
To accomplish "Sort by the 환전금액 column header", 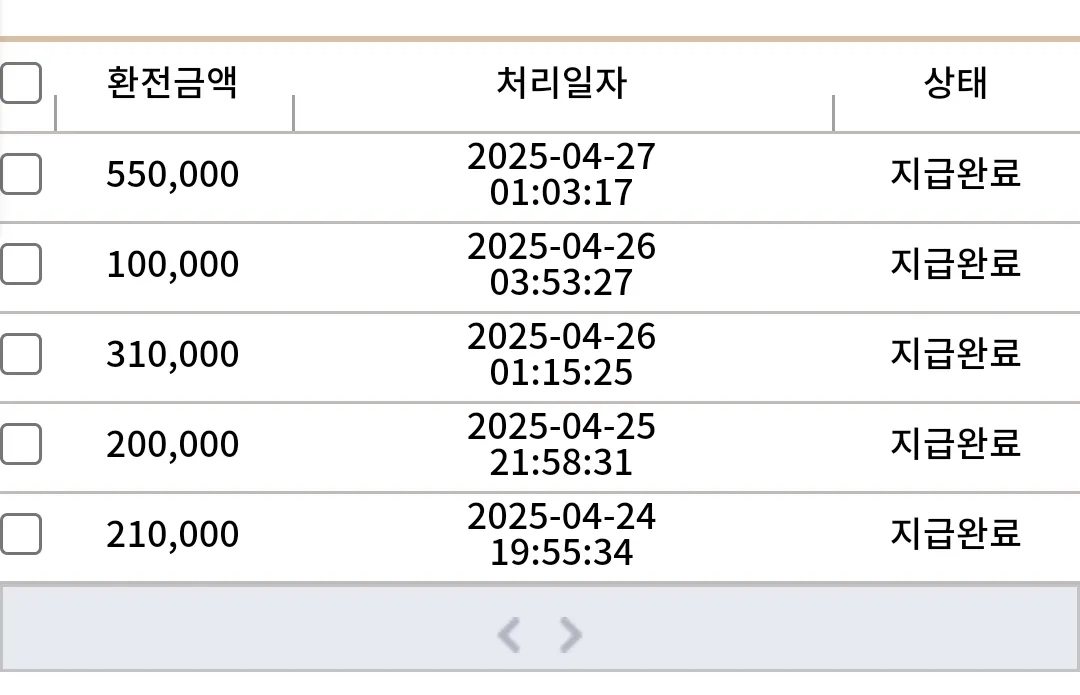I will point(172,83).
